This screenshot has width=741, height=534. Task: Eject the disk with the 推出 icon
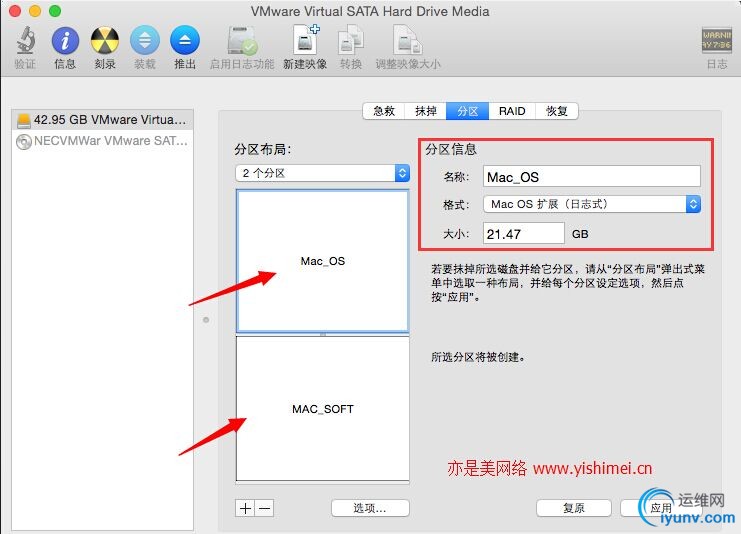click(x=185, y=41)
